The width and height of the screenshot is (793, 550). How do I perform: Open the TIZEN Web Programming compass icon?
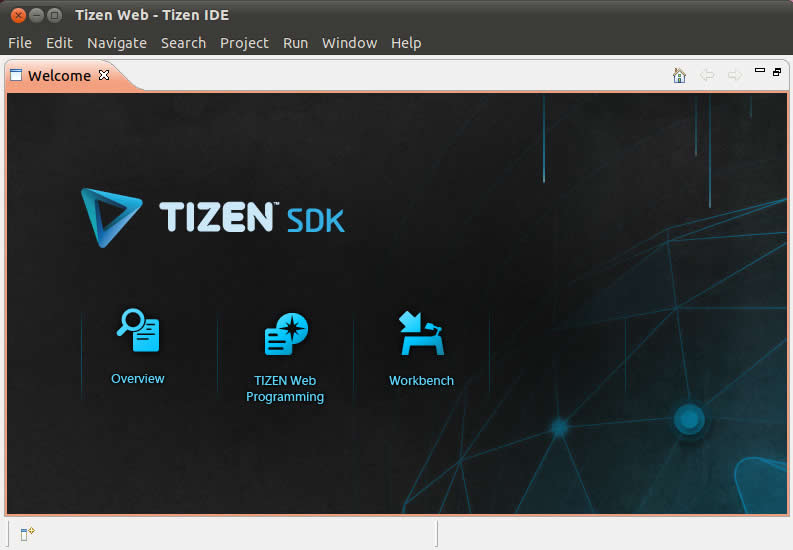click(x=286, y=334)
